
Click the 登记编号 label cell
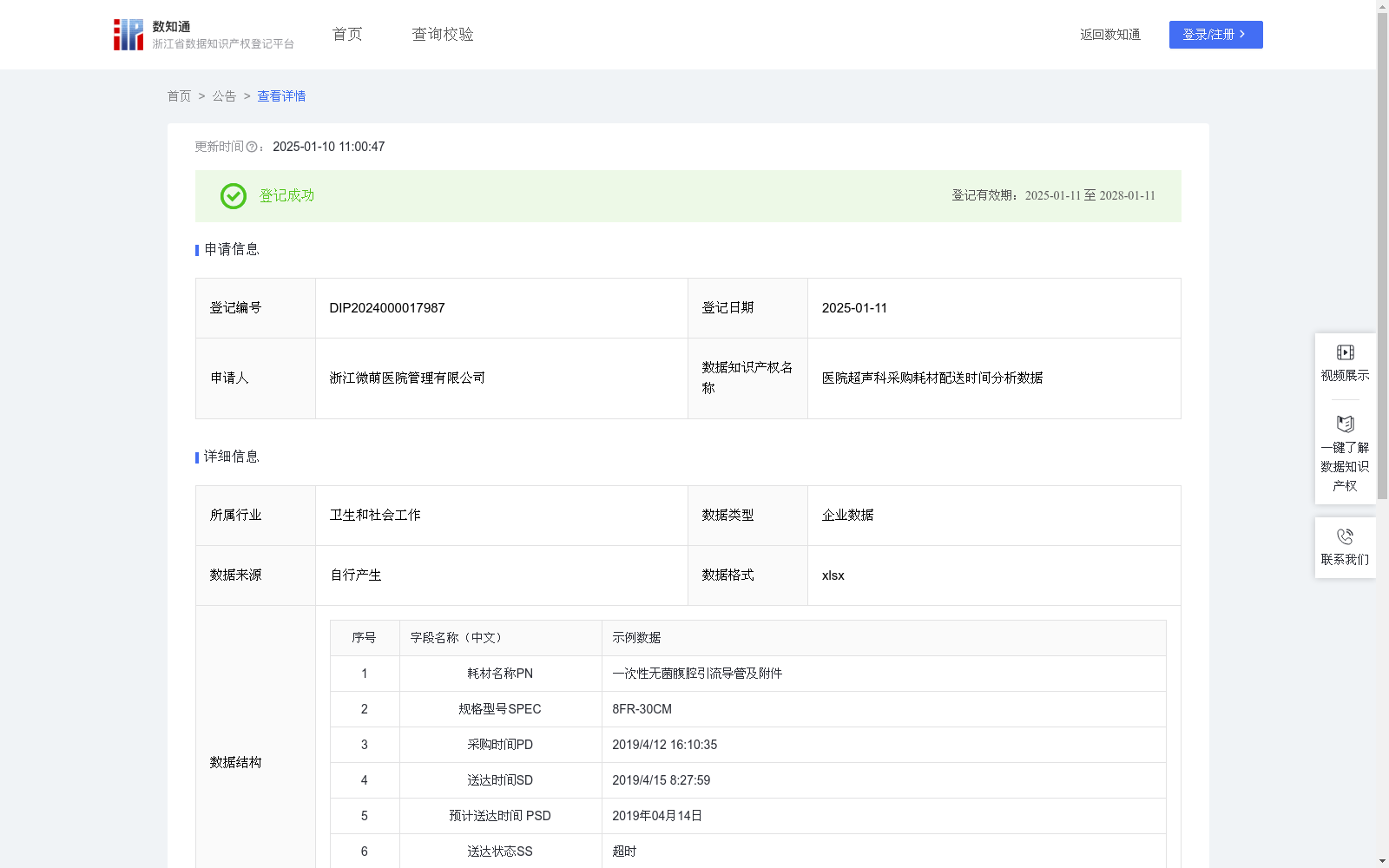256,308
